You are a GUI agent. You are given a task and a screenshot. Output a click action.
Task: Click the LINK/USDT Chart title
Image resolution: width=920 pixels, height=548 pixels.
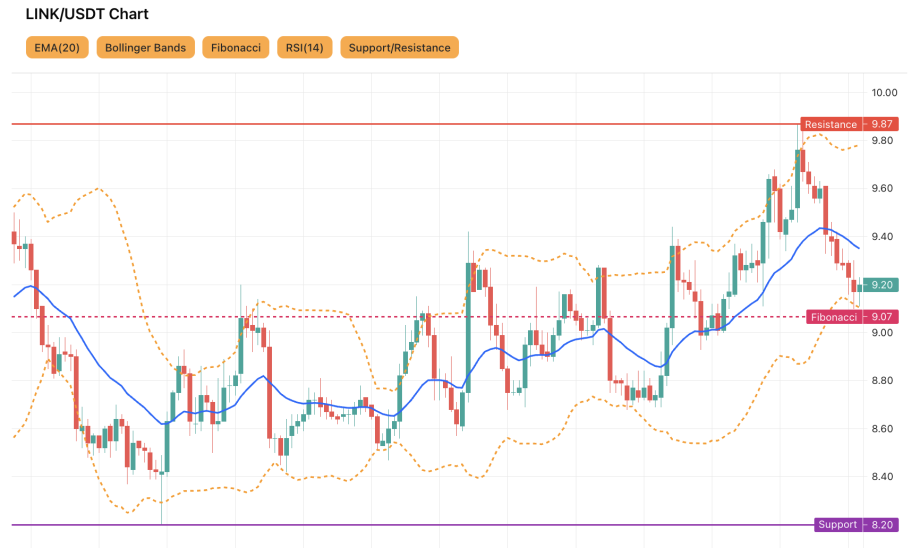(87, 15)
